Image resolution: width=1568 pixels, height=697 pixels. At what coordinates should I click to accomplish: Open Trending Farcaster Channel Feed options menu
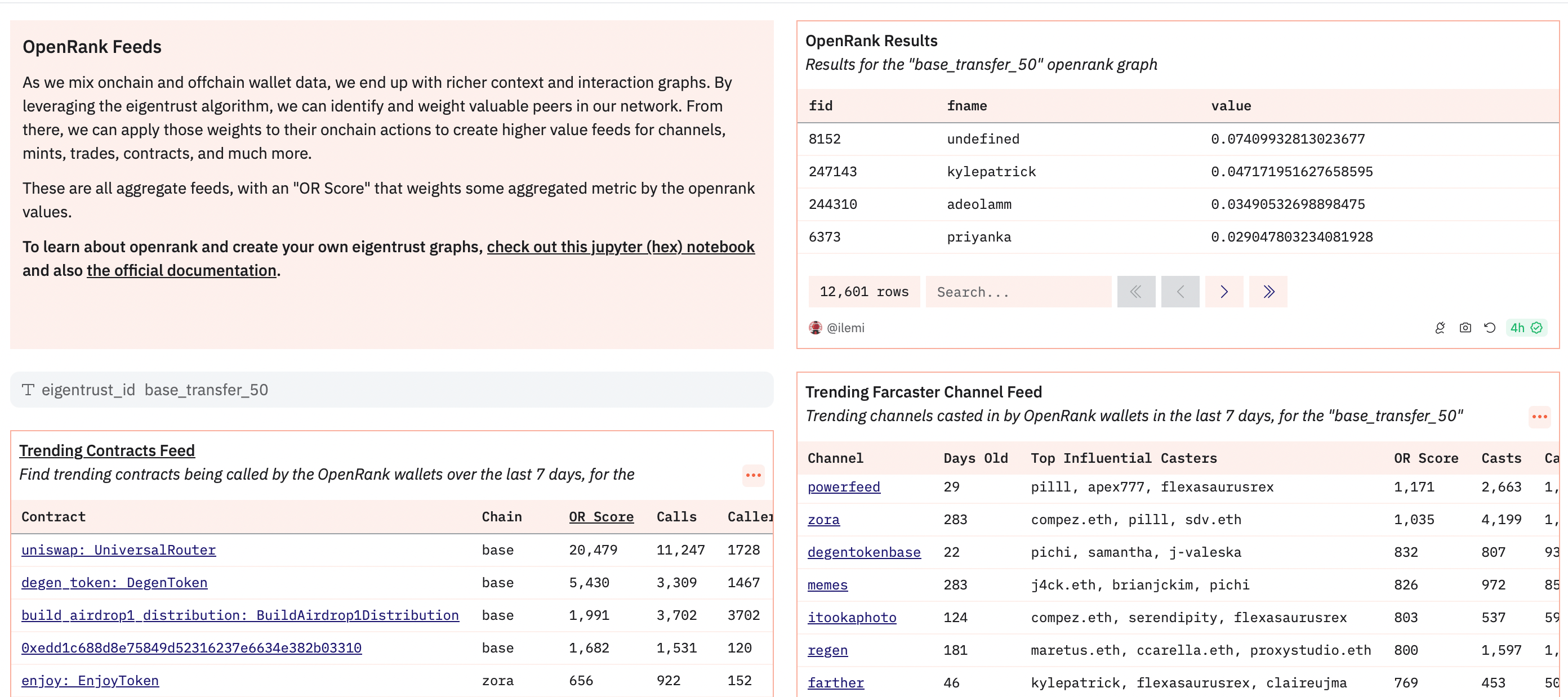(x=1539, y=417)
